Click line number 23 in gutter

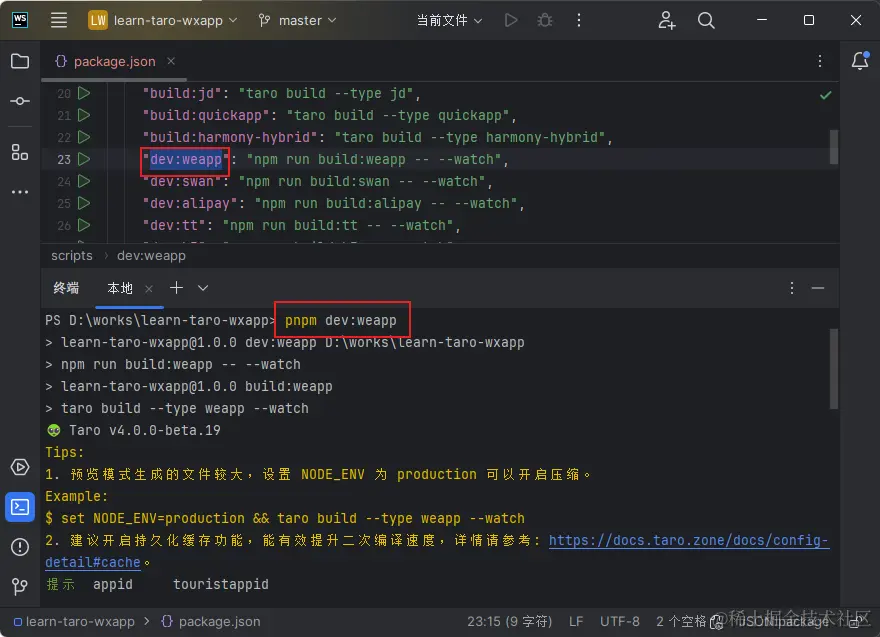pyautogui.click(x=64, y=159)
